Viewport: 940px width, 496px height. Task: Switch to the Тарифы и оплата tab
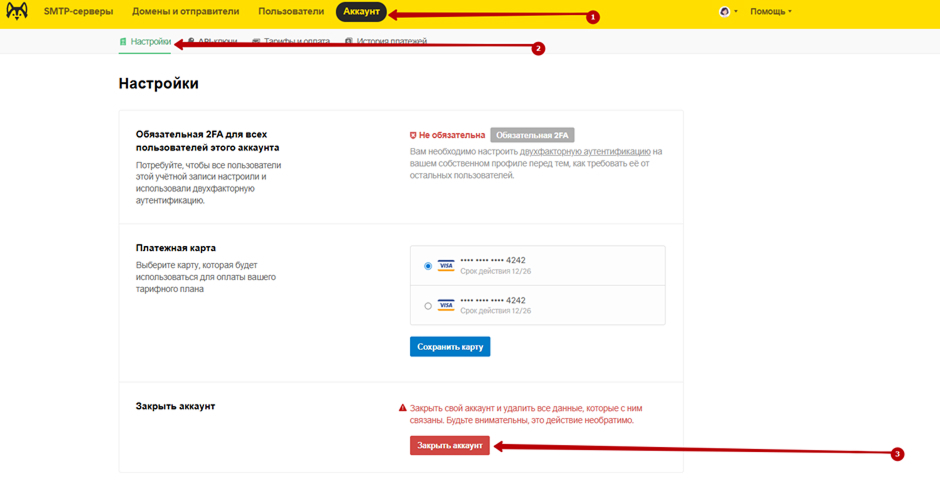[296, 42]
